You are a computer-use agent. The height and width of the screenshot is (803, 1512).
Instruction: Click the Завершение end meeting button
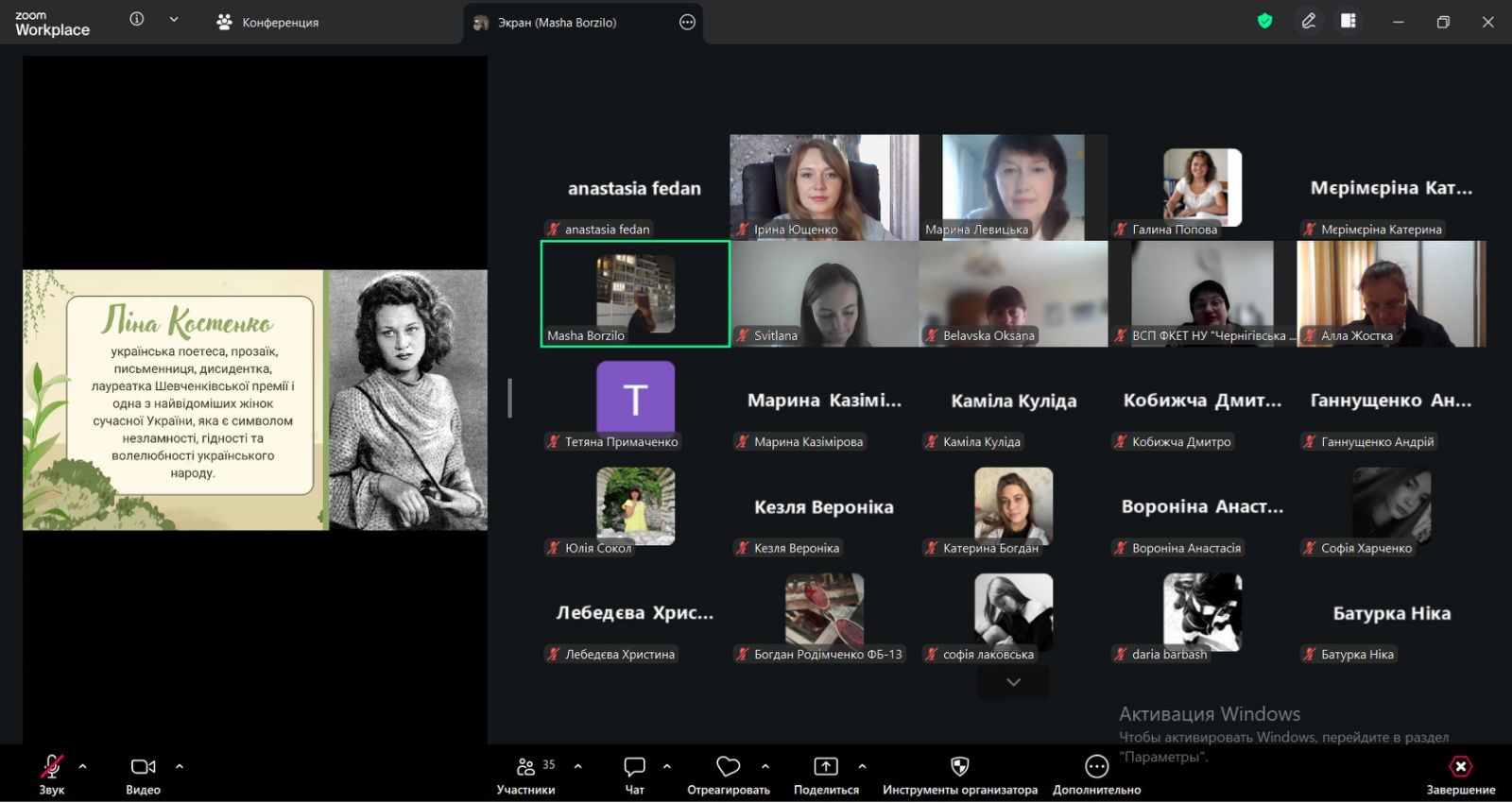1460,767
